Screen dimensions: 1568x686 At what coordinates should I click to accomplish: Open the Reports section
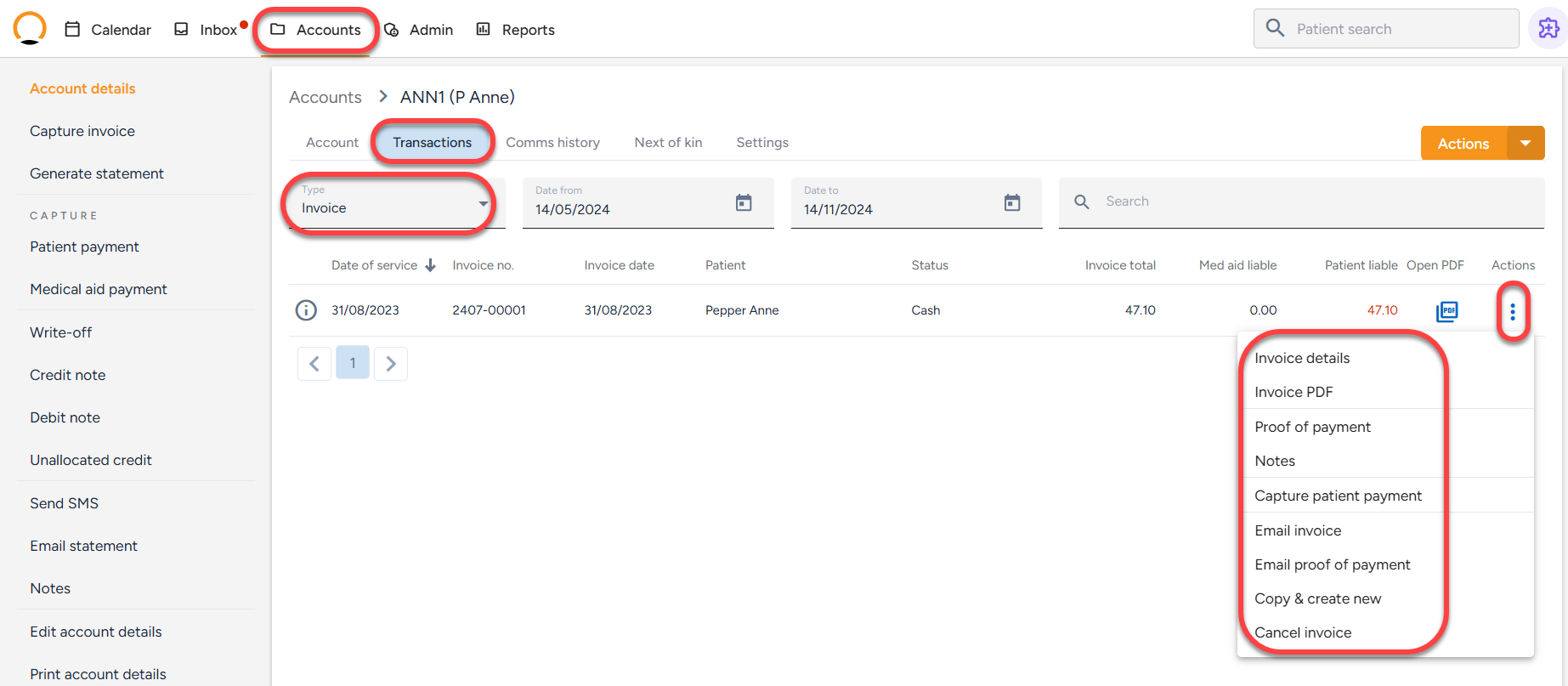point(515,30)
